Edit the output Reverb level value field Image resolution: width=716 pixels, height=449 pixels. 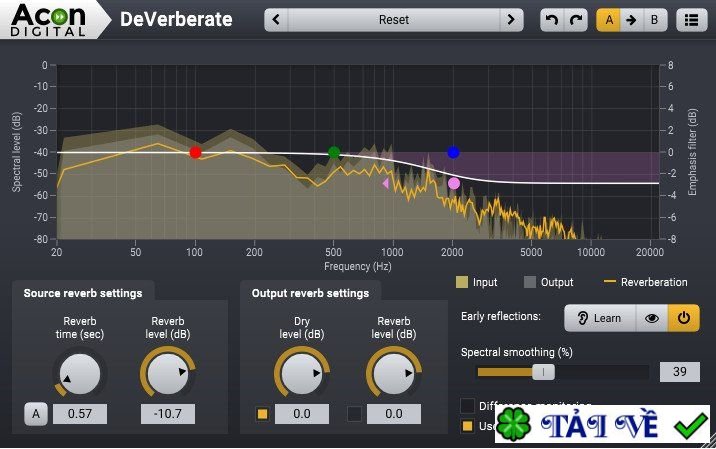pos(394,414)
